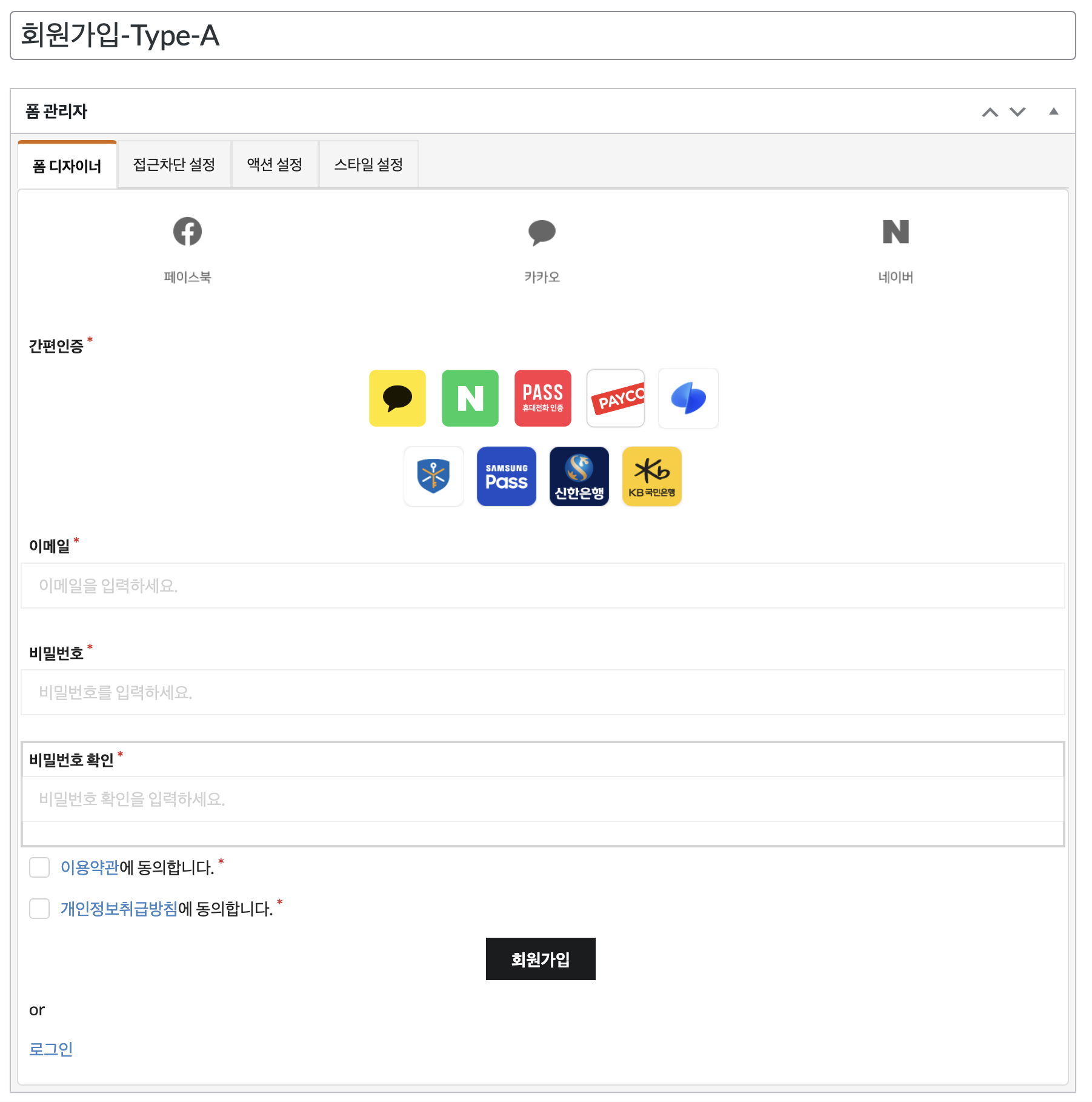Move 폼 관리자 panel down with chevron
This screenshot has width=1092, height=1102.
point(1017,112)
